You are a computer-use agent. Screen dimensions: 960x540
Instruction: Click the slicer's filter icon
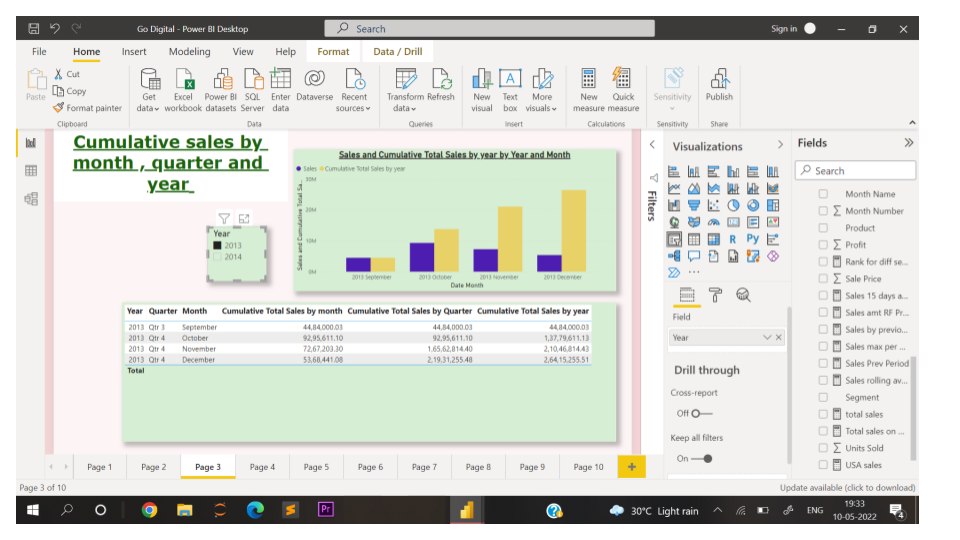[224, 218]
